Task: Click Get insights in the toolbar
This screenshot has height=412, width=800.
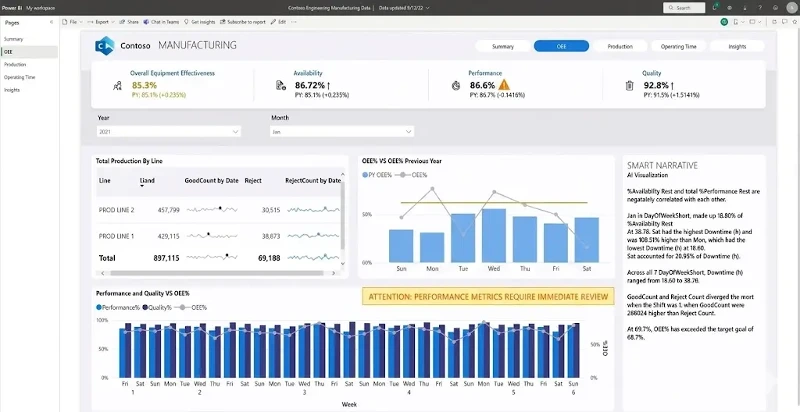Action: pyautogui.click(x=199, y=22)
